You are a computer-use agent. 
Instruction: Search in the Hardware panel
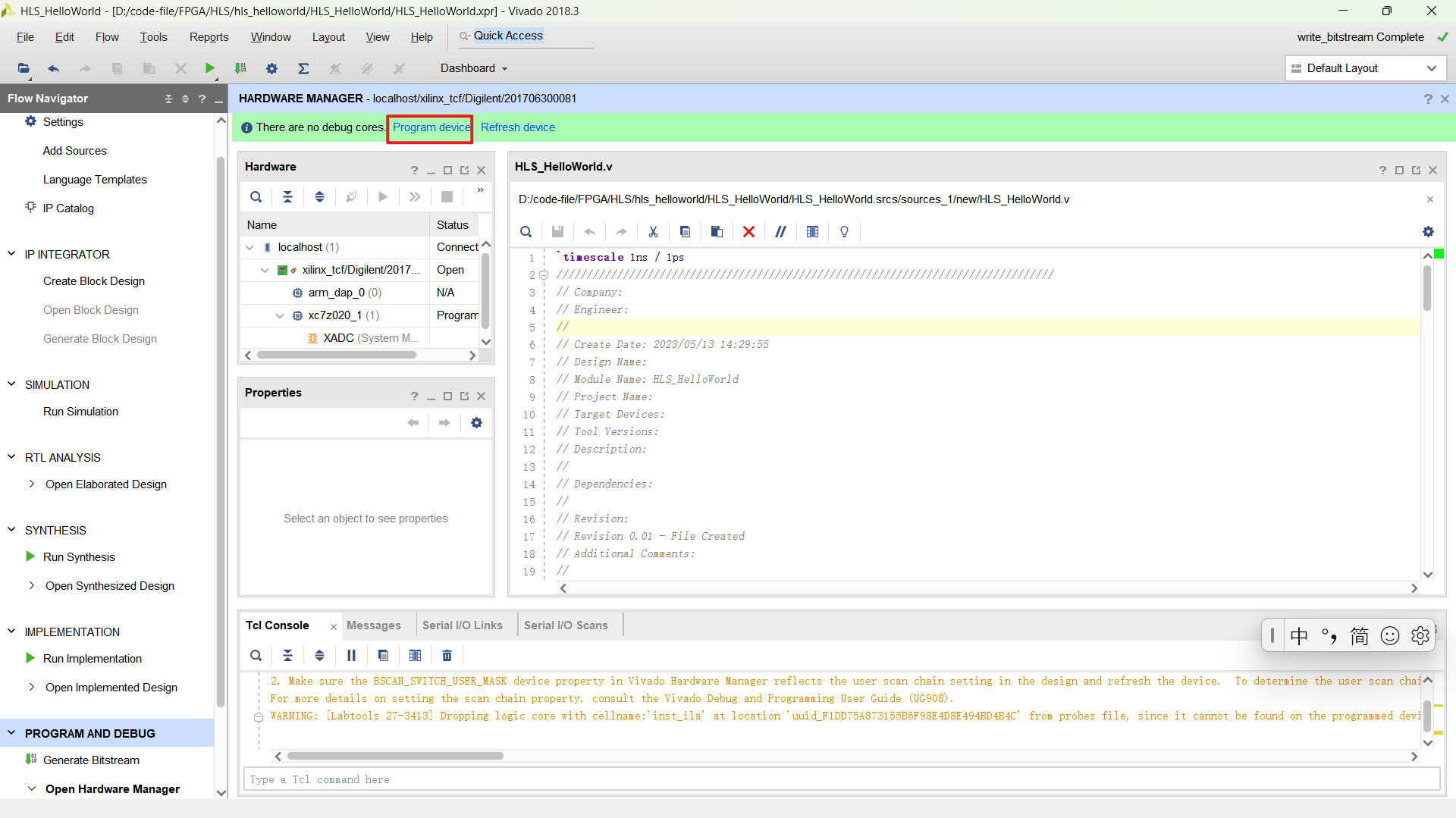[256, 197]
